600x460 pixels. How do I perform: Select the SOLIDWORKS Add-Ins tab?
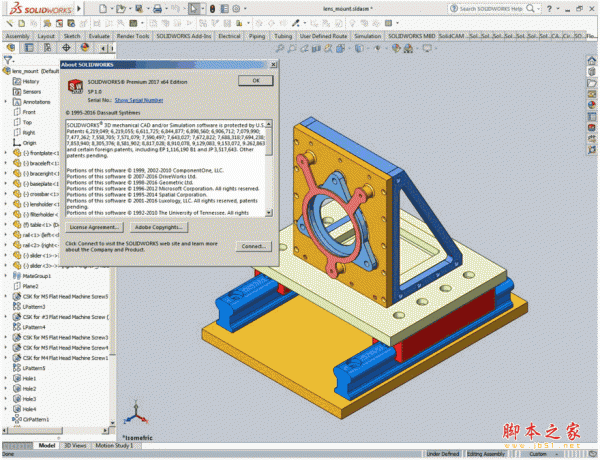[184, 36]
